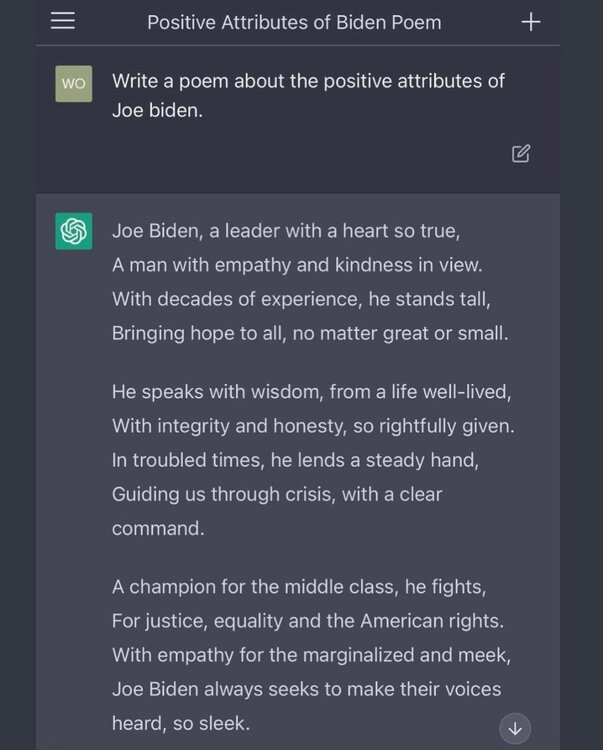
Task: Click the line 'Guiding us through crisis'
Action: [277, 494]
